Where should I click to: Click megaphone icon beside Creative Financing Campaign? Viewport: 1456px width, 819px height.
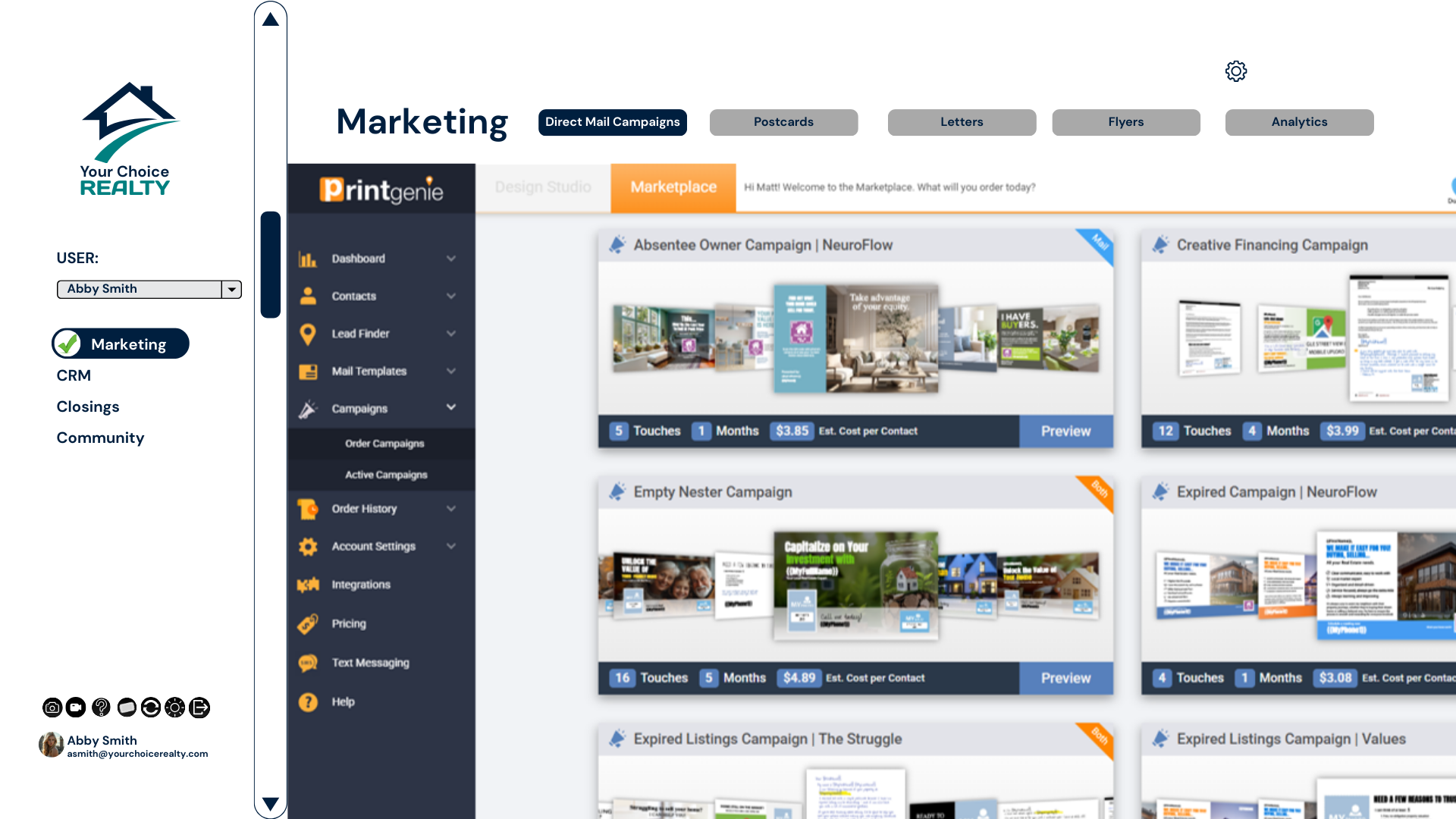(x=1160, y=245)
